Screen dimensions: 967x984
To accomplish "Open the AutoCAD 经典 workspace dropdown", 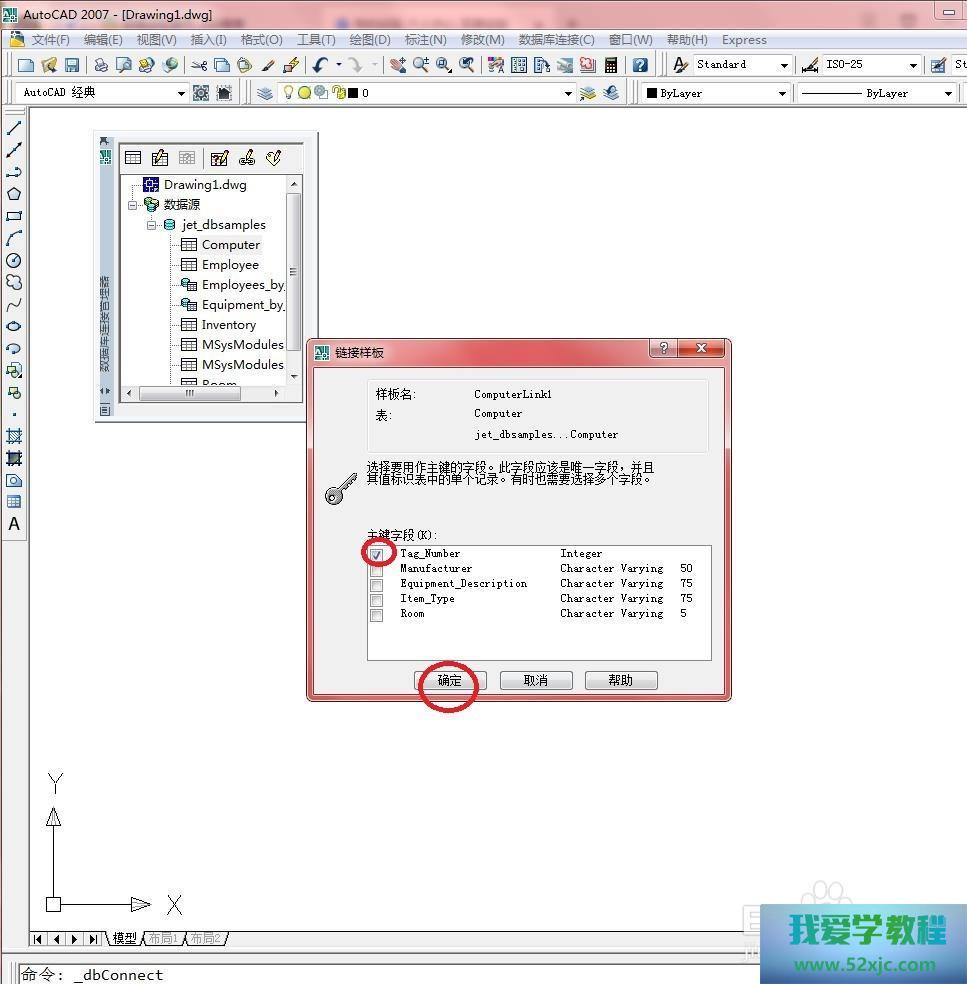I will (181, 93).
